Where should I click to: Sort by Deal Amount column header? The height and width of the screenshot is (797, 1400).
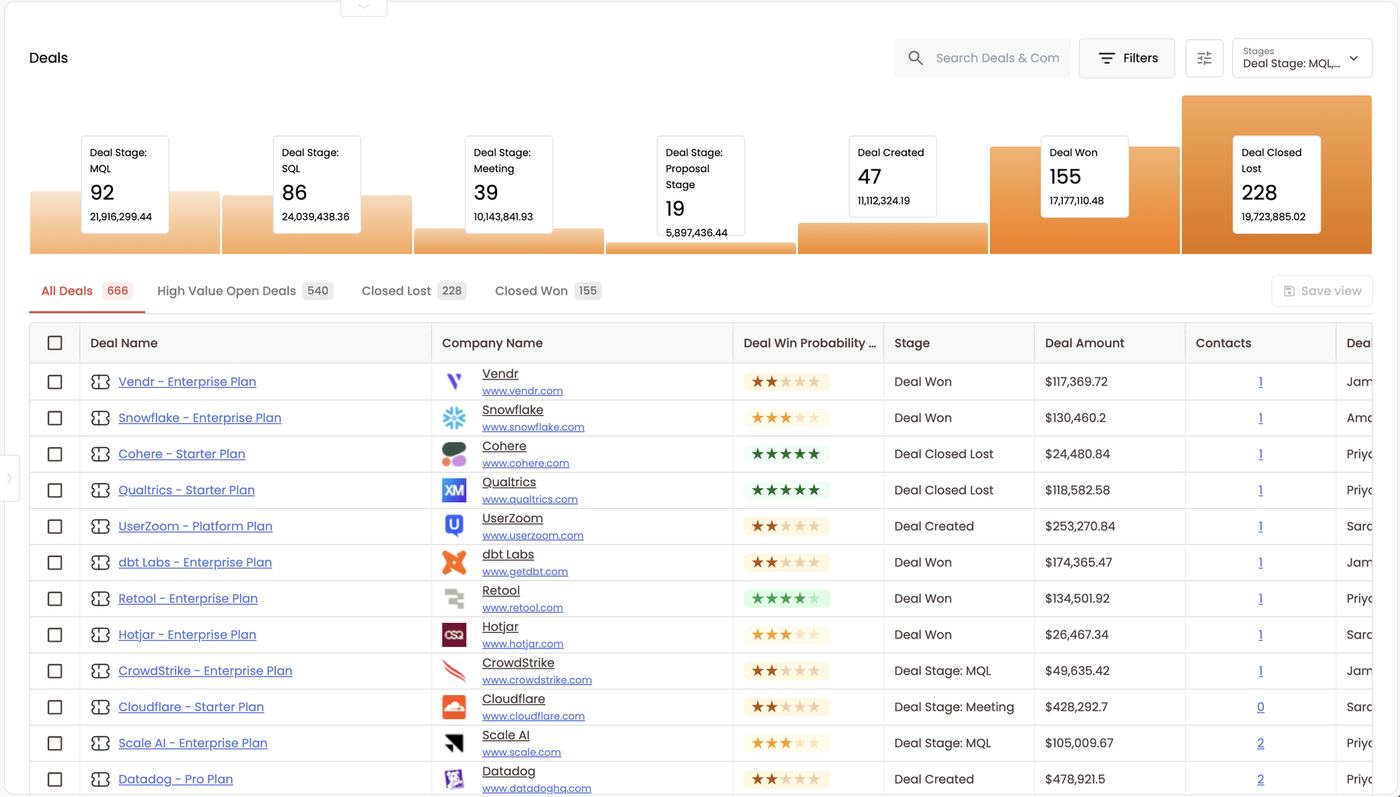[1085, 343]
